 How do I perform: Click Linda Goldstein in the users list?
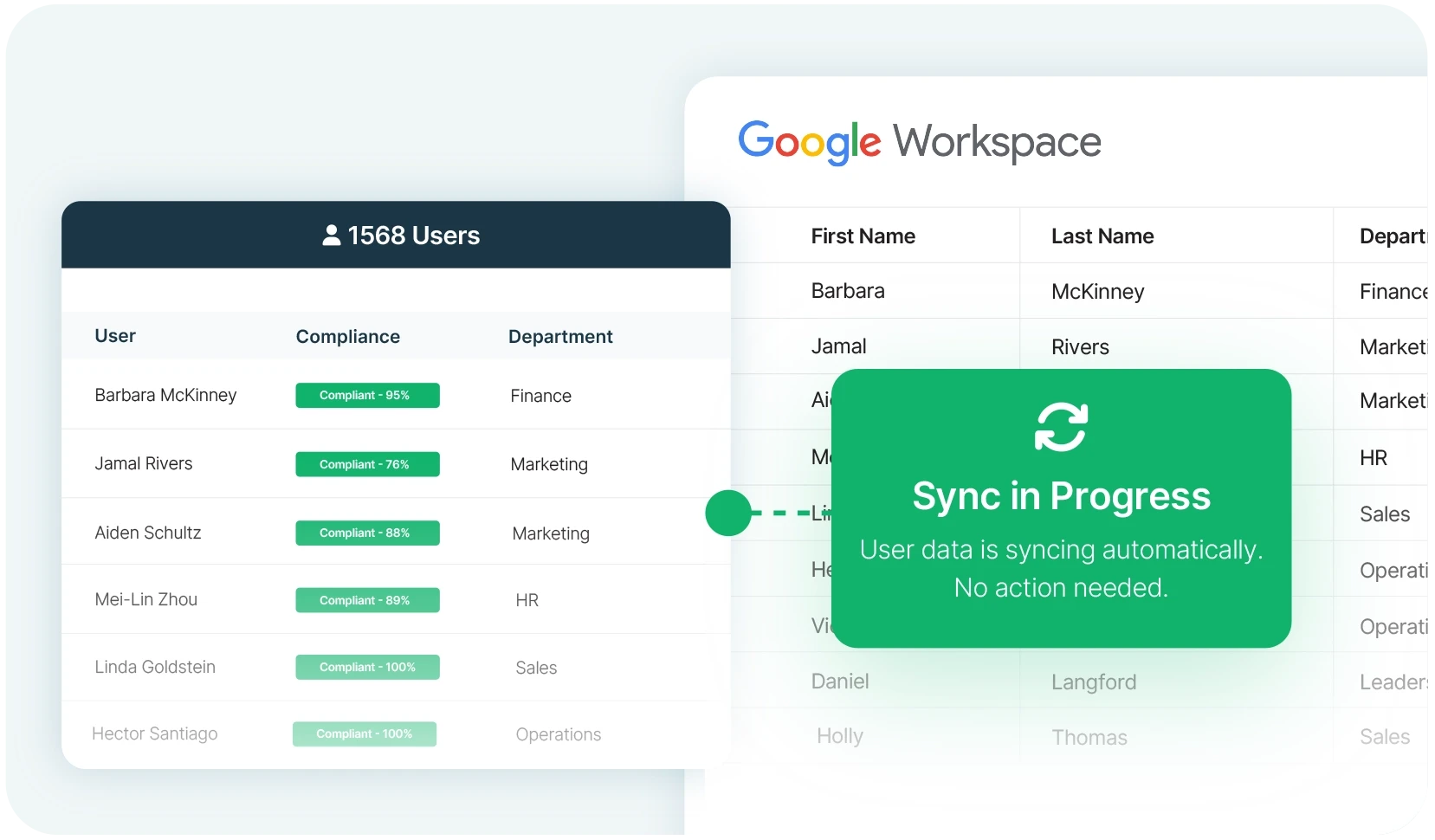pos(155,667)
